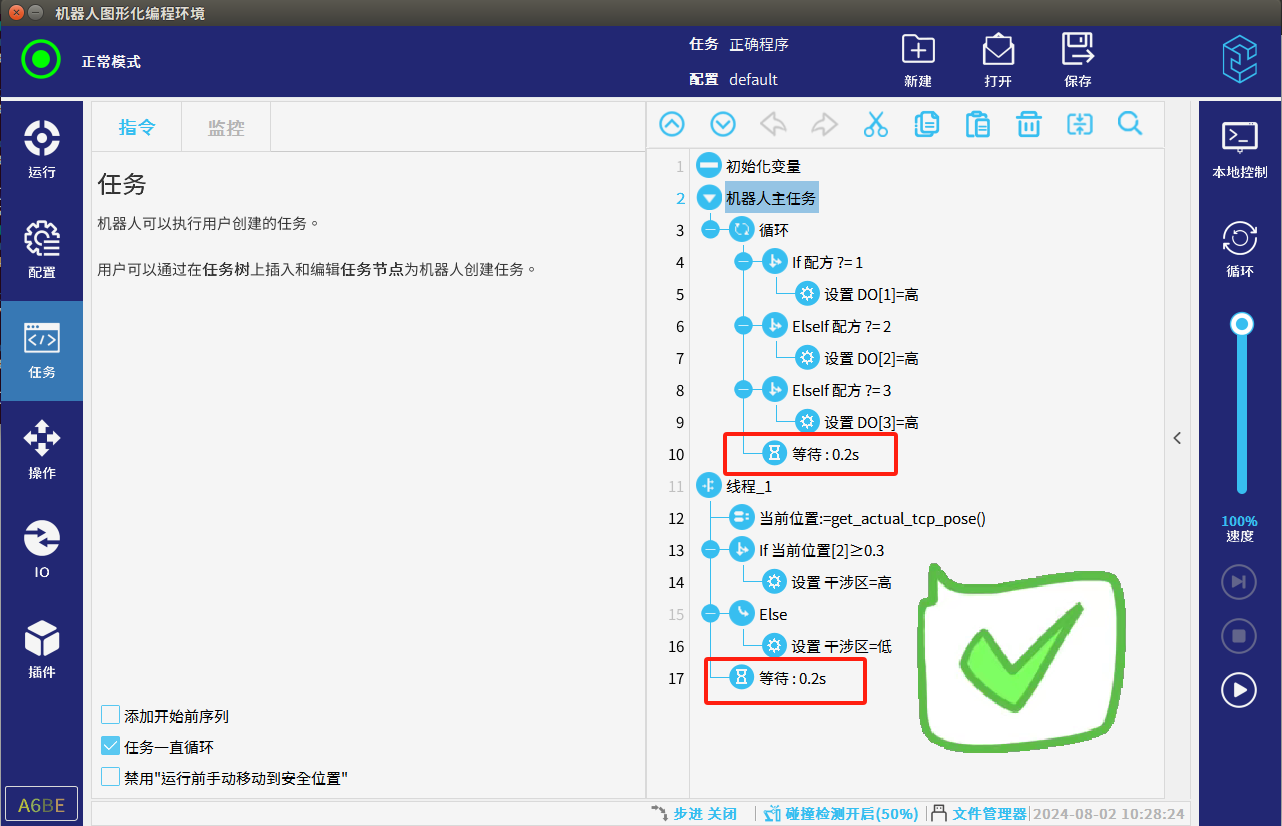This screenshot has height=826, width=1282.
Task: Enable the 添加开始前序列 checkbox
Action: (x=111, y=715)
